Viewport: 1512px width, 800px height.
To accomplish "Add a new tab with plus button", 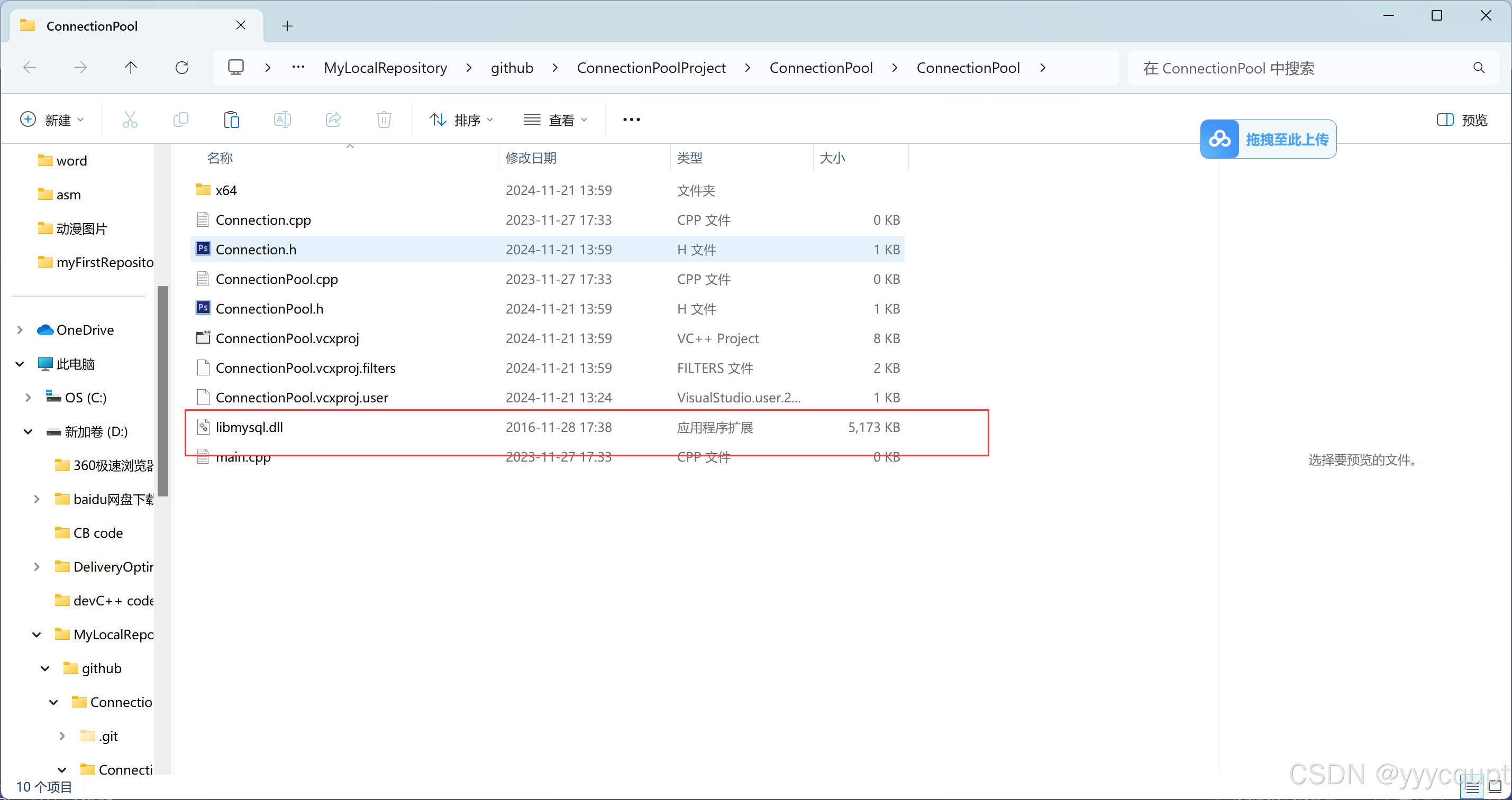I will (287, 26).
